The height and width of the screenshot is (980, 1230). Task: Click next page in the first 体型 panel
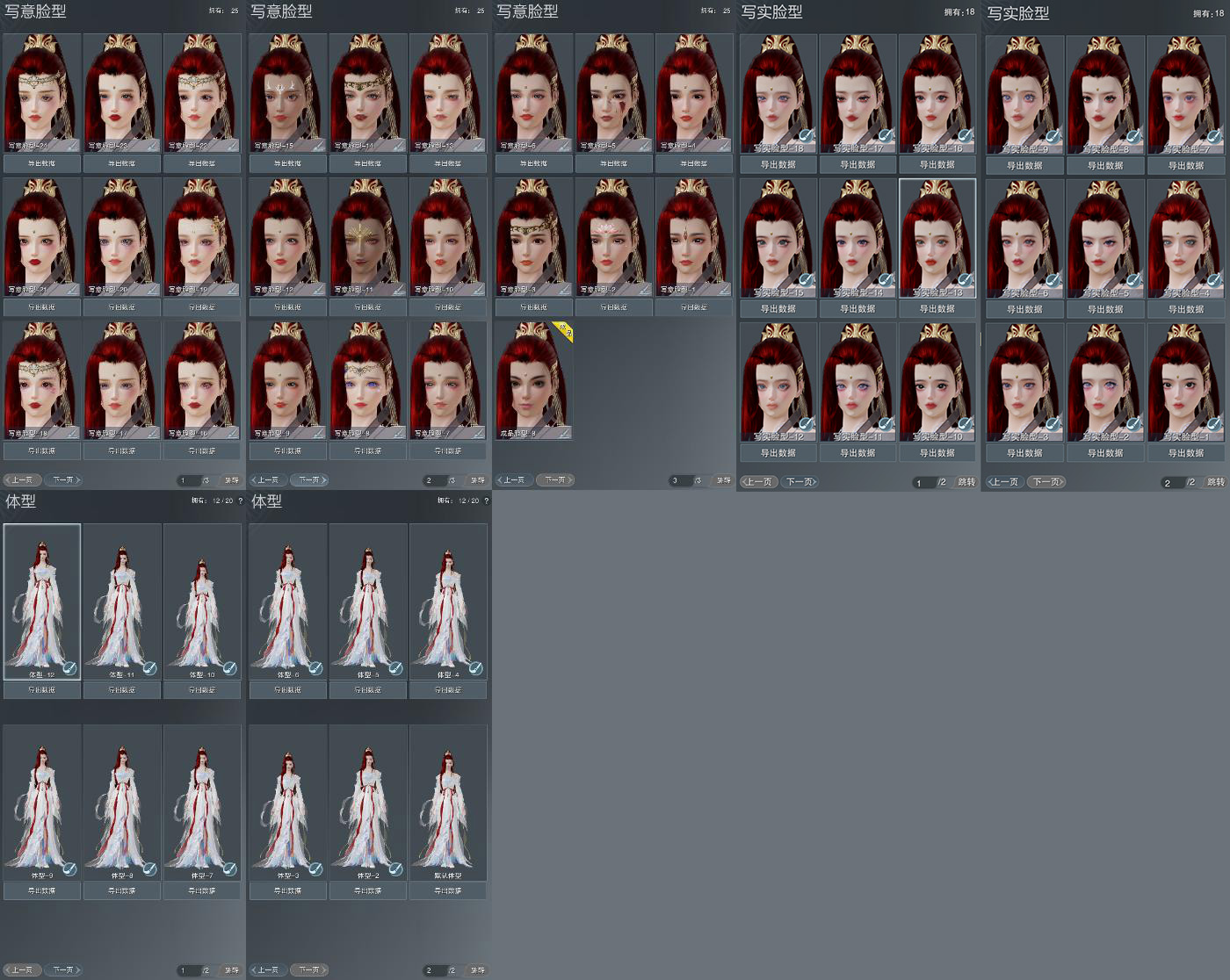tap(64, 970)
